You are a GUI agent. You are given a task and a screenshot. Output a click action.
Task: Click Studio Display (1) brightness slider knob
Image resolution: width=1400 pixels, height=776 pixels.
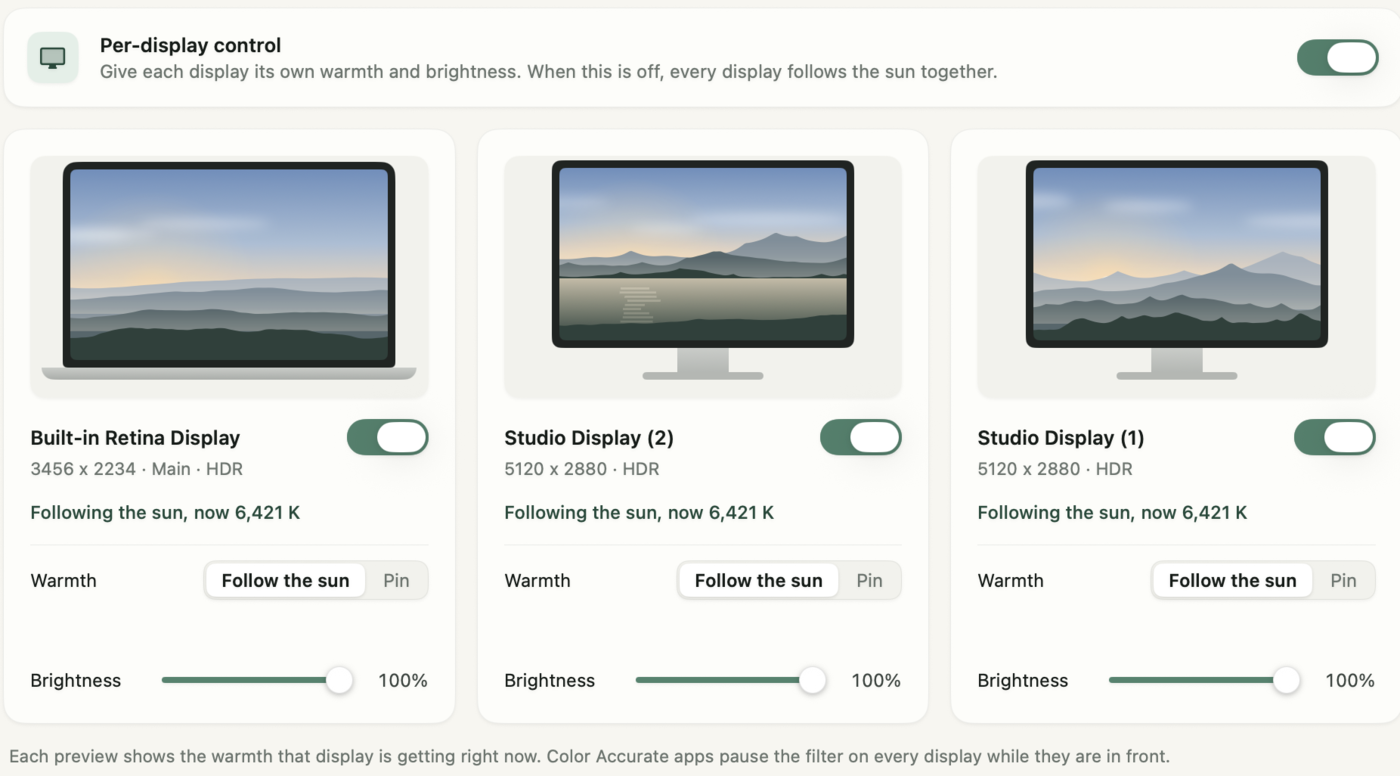coord(1286,680)
